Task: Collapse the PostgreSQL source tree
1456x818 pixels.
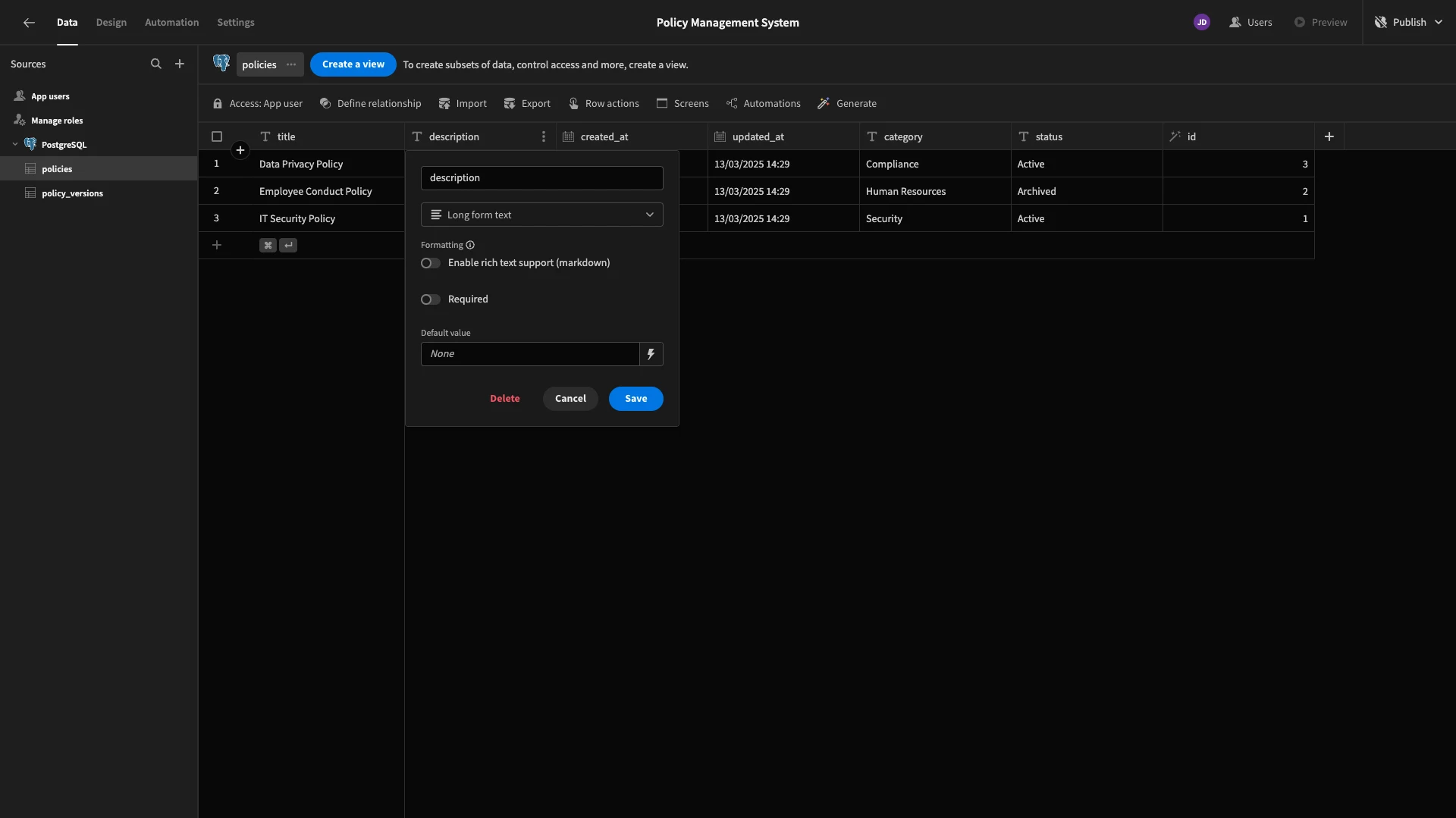Action: (15, 145)
